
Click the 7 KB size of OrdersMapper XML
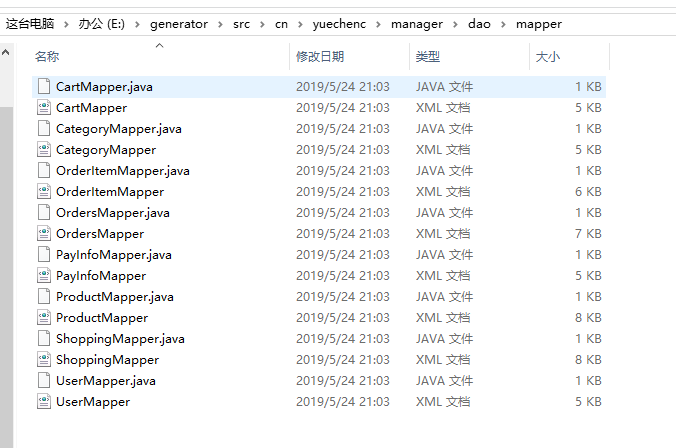(x=588, y=234)
